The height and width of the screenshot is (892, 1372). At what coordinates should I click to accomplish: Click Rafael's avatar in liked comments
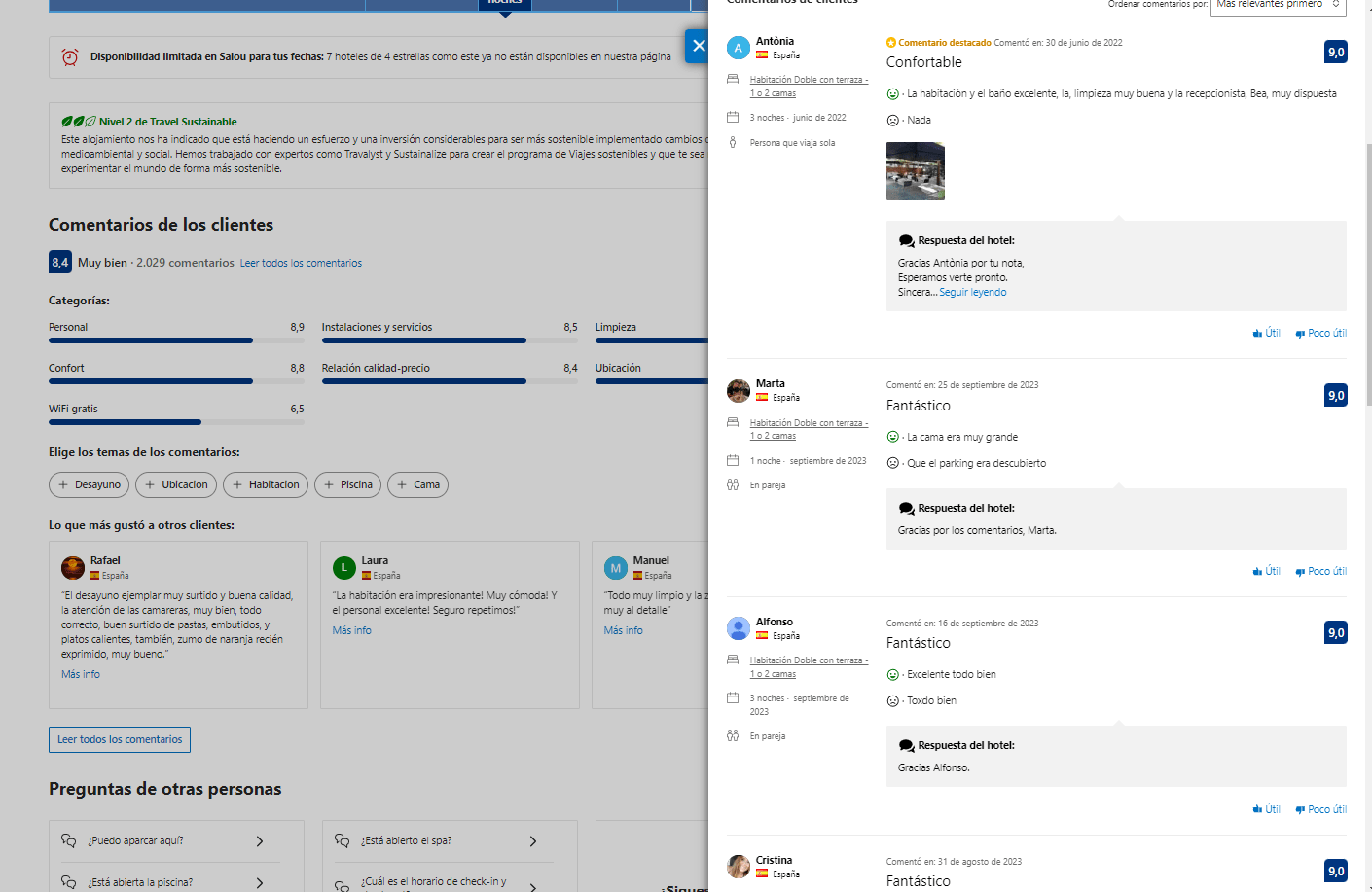[x=73, y=567]
